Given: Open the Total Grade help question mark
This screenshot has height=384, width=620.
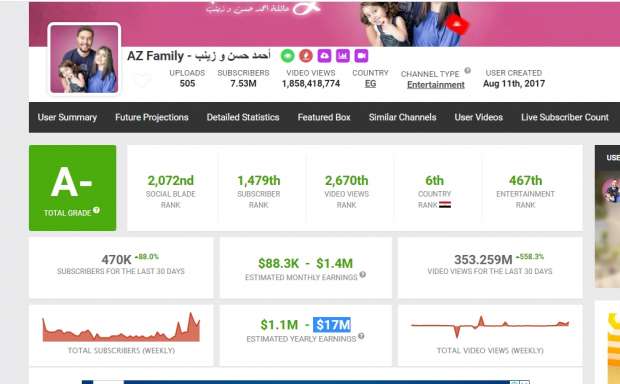Looking at the screenshot, I should tap(96, 210).
